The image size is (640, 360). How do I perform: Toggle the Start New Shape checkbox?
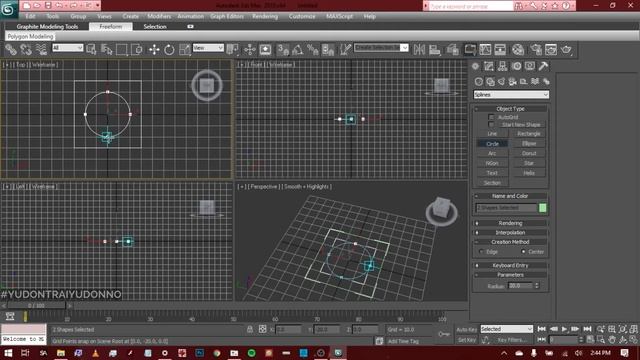(x=491, y=124)
